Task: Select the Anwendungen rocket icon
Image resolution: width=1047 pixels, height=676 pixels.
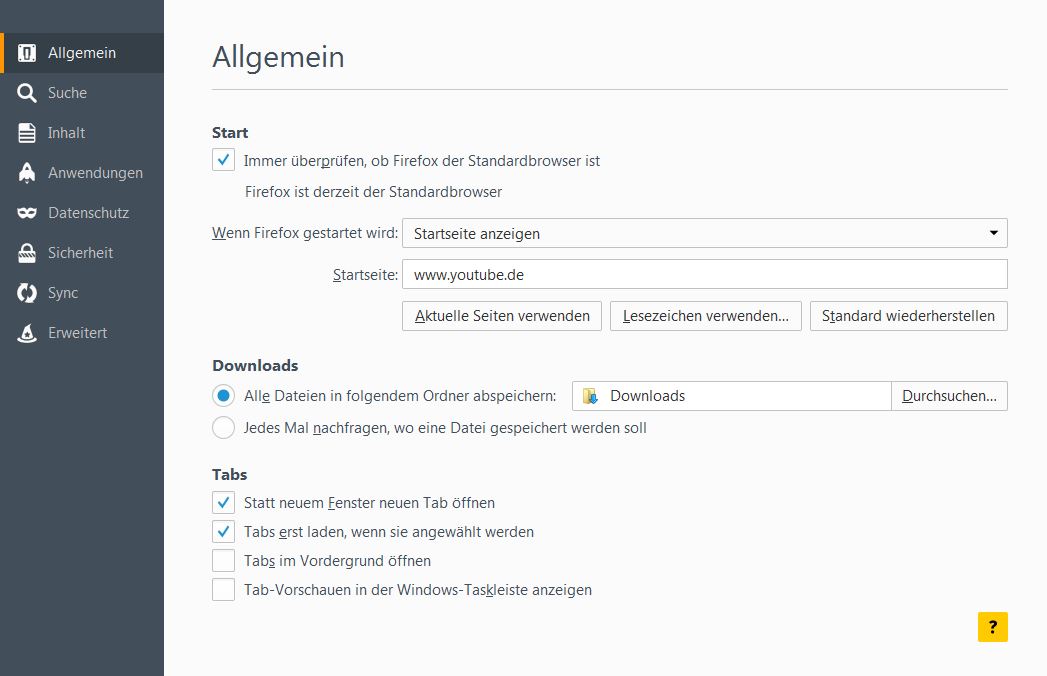Action: pos(28,173)
